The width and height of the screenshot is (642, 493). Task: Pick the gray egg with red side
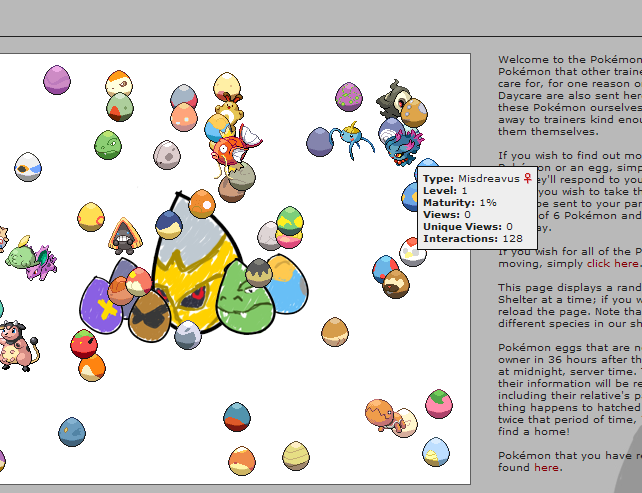(x=184, y=95)
